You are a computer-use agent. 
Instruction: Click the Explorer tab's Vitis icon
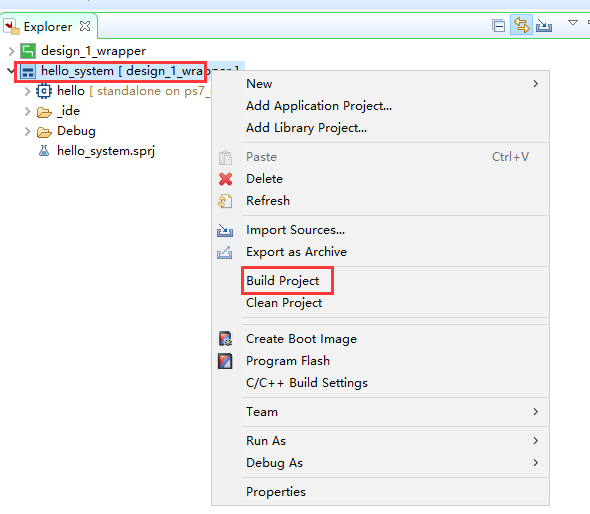click(11, 26)
